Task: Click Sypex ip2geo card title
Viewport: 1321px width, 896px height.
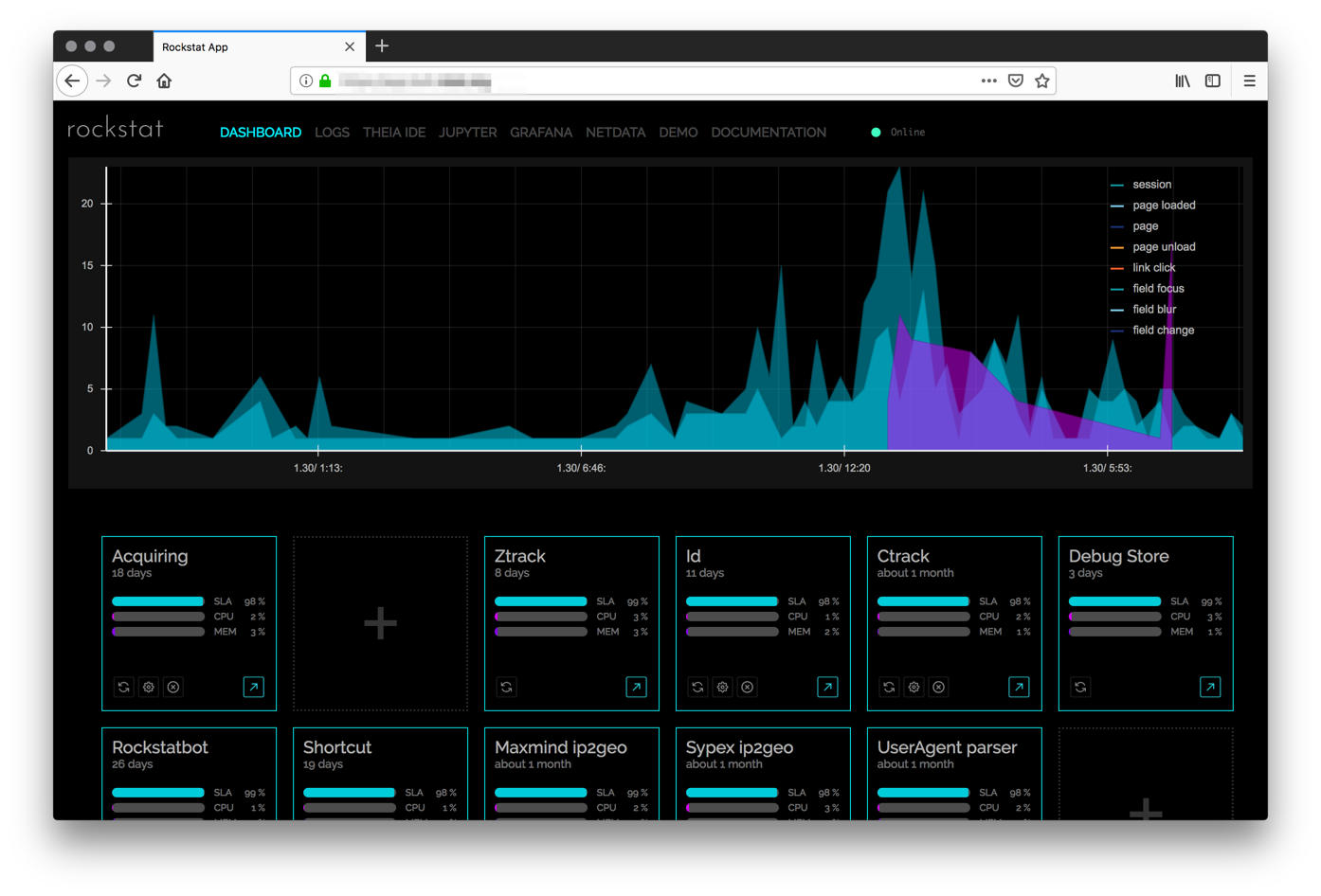Action: coord(740,747)
